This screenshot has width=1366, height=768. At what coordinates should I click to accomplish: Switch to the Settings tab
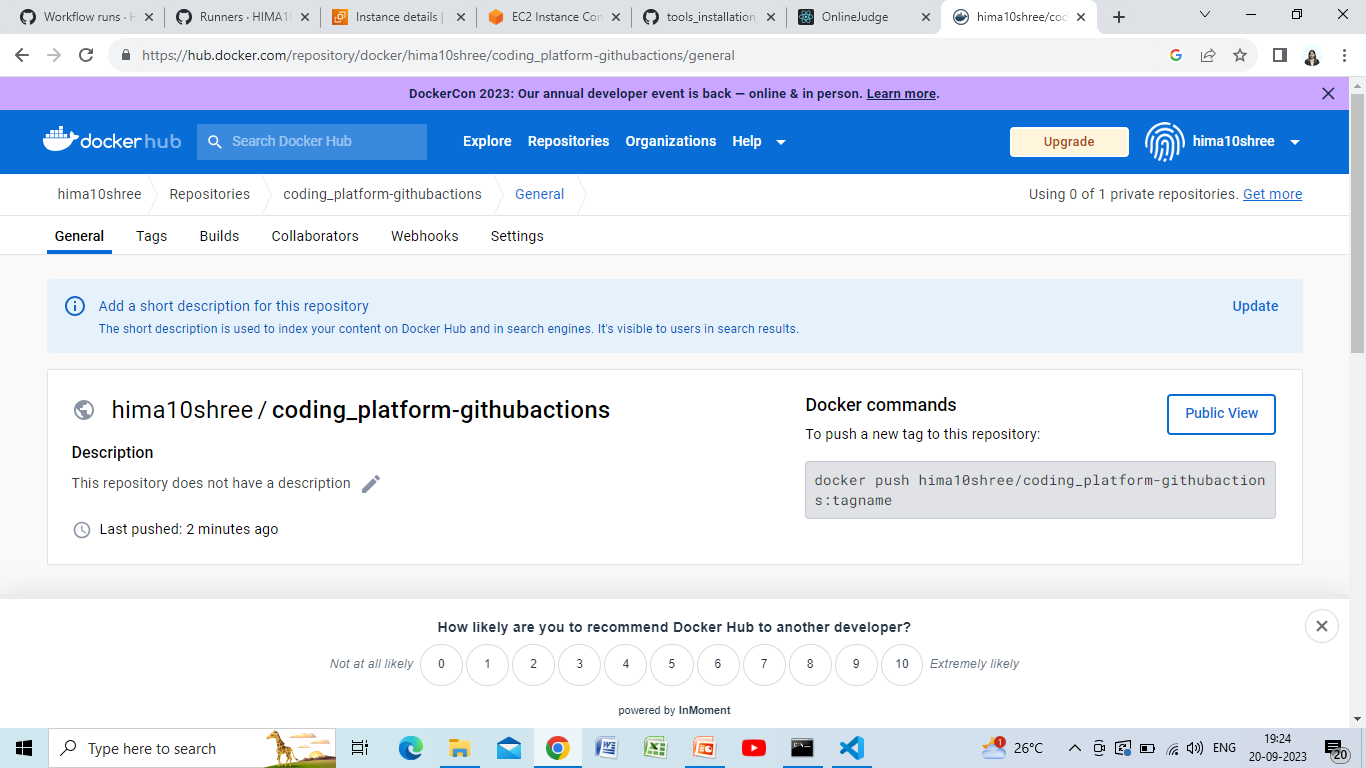click(517, 236)
